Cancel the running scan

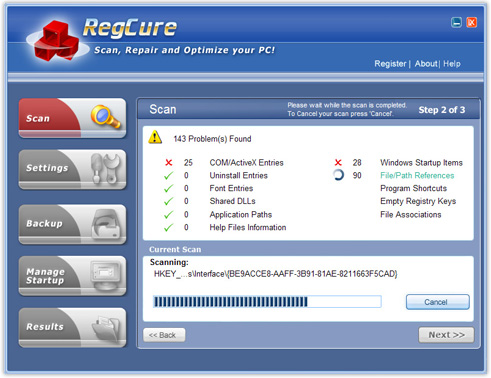coord(437,302)
